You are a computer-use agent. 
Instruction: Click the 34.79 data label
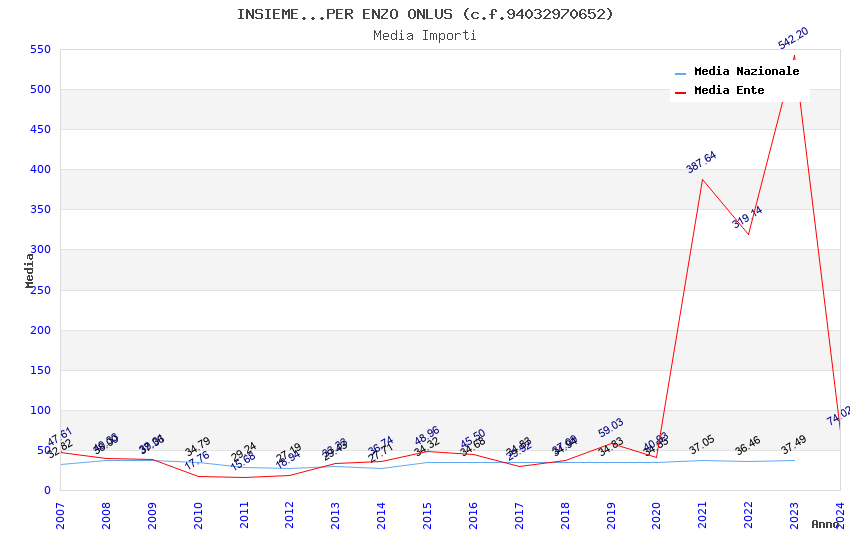(x=197, y=447)
